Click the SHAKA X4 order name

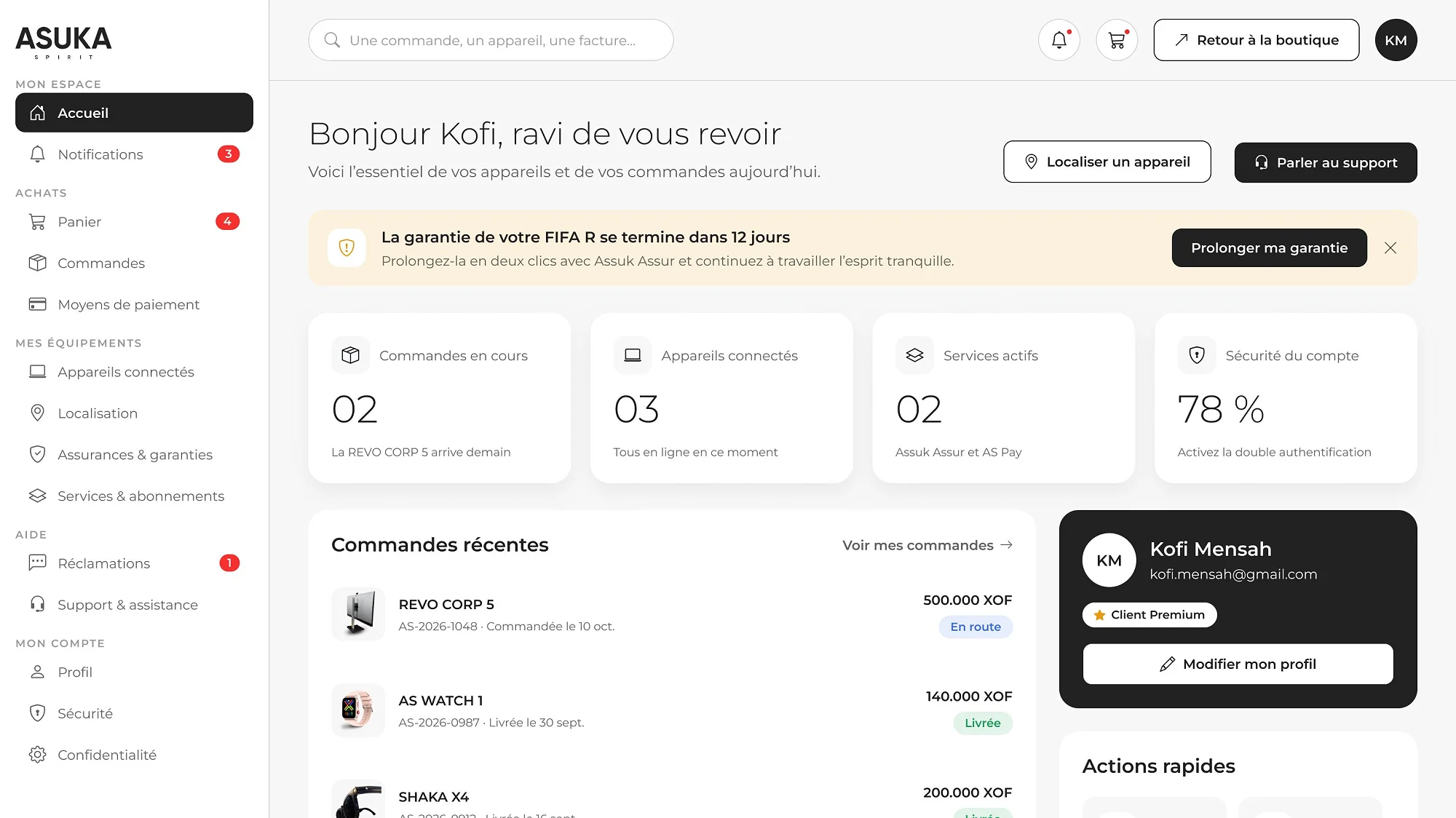[x=434, y=797]
